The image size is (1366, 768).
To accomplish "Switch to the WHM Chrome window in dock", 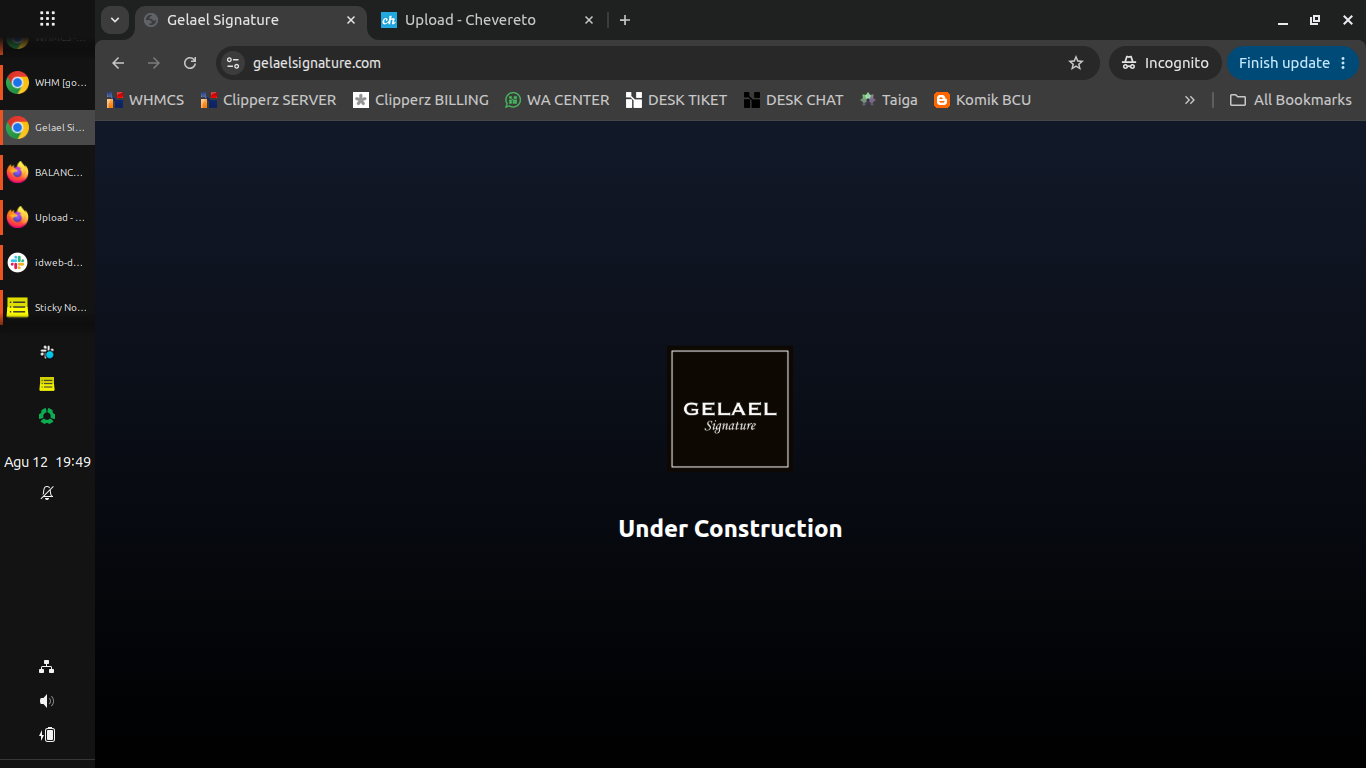I will click(47, 83).
